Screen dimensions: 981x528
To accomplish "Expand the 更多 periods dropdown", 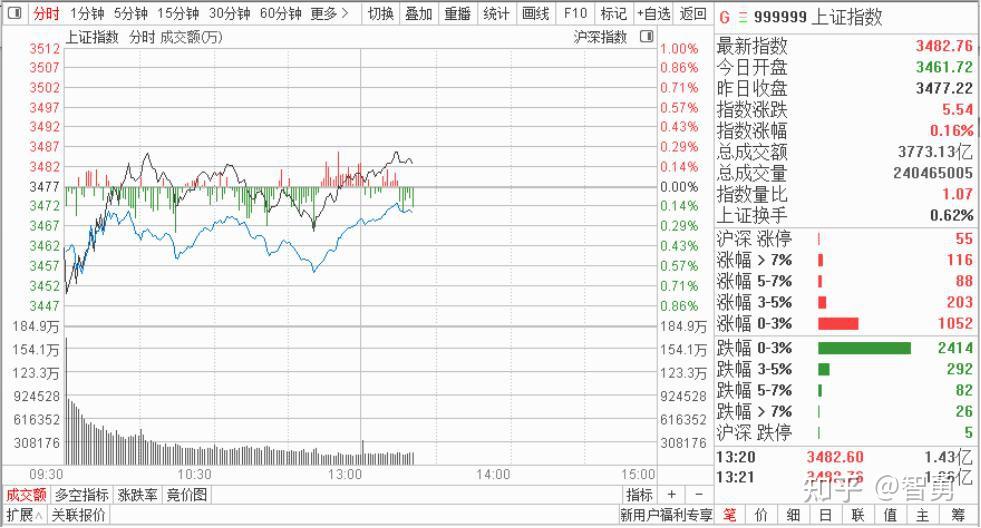I will (330, 13).
